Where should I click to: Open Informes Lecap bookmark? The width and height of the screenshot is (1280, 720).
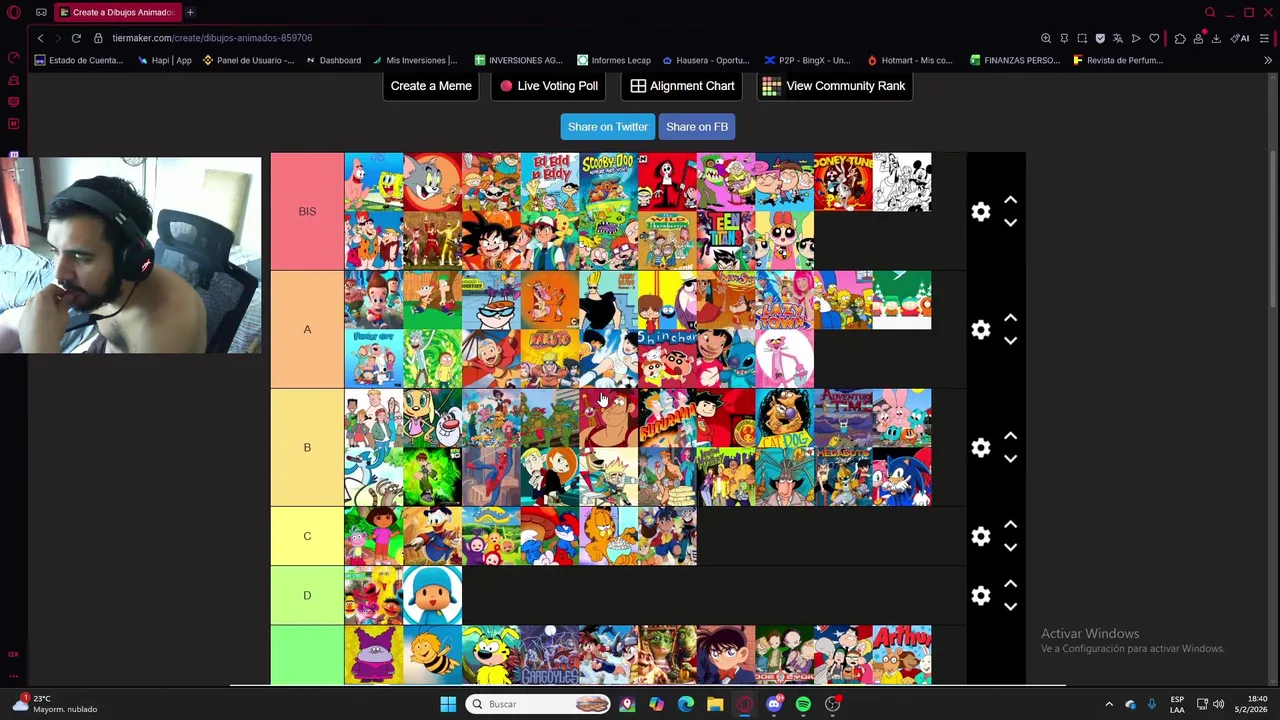pyautogui.click(x=614, y=60)
